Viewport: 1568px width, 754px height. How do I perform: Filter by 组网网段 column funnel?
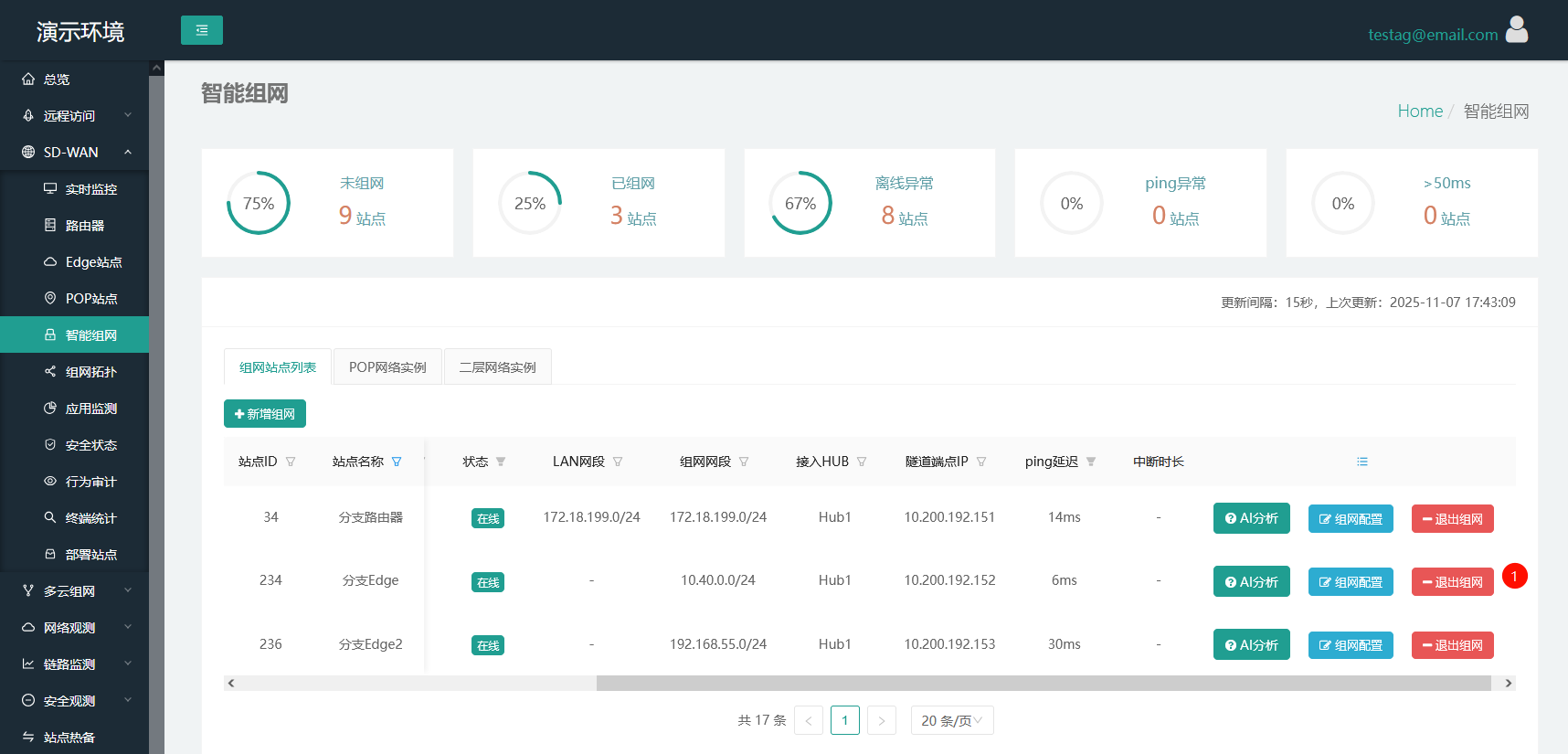pyautogui.click(x=744, y=462)
